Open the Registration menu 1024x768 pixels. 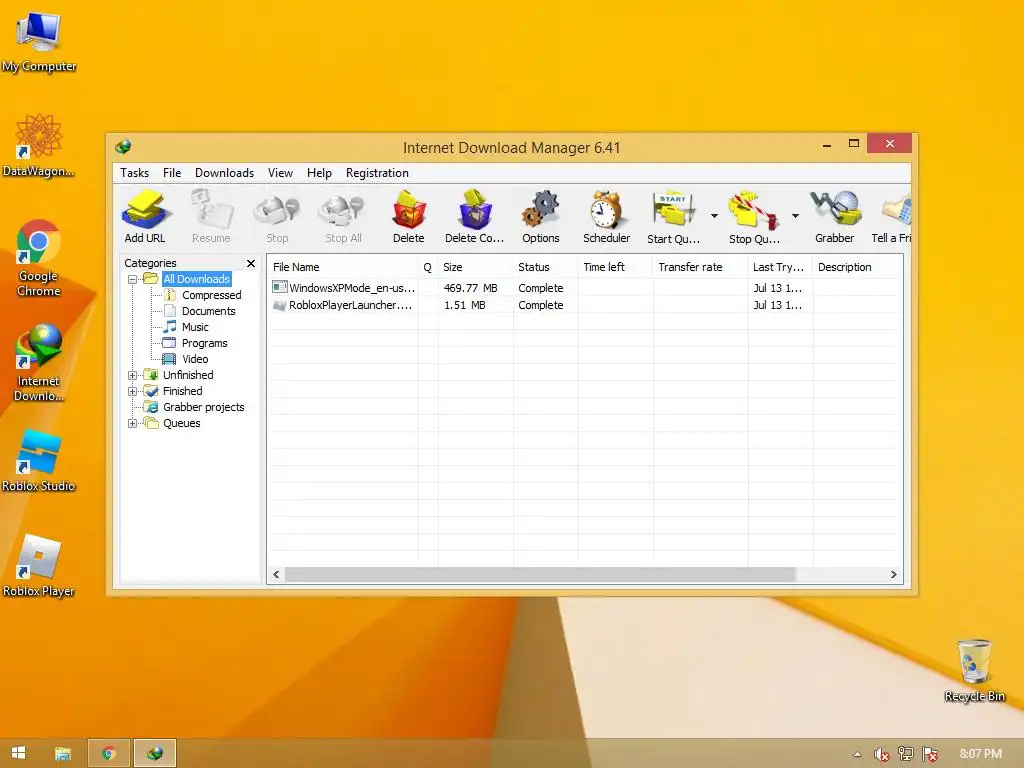(377, 173)
